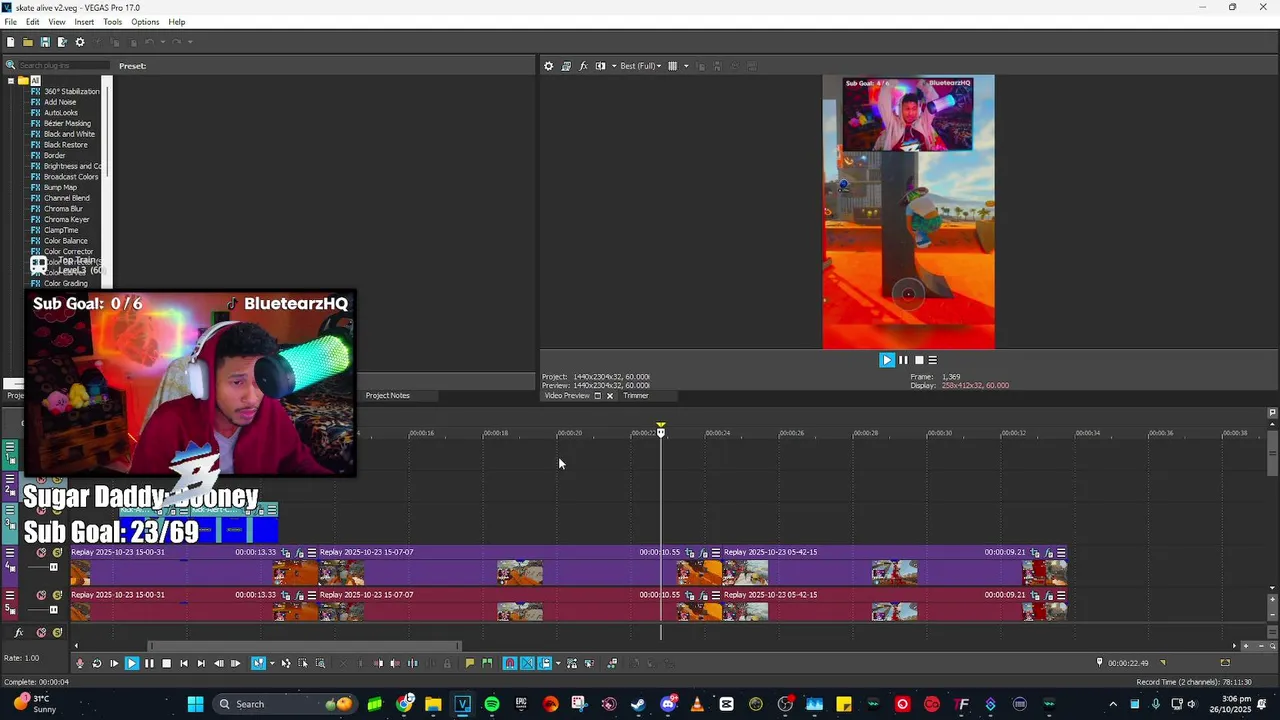The image size is (1280, 720).
Task: Open Project Video Properties gear in preview
Action: click(548, 66)
